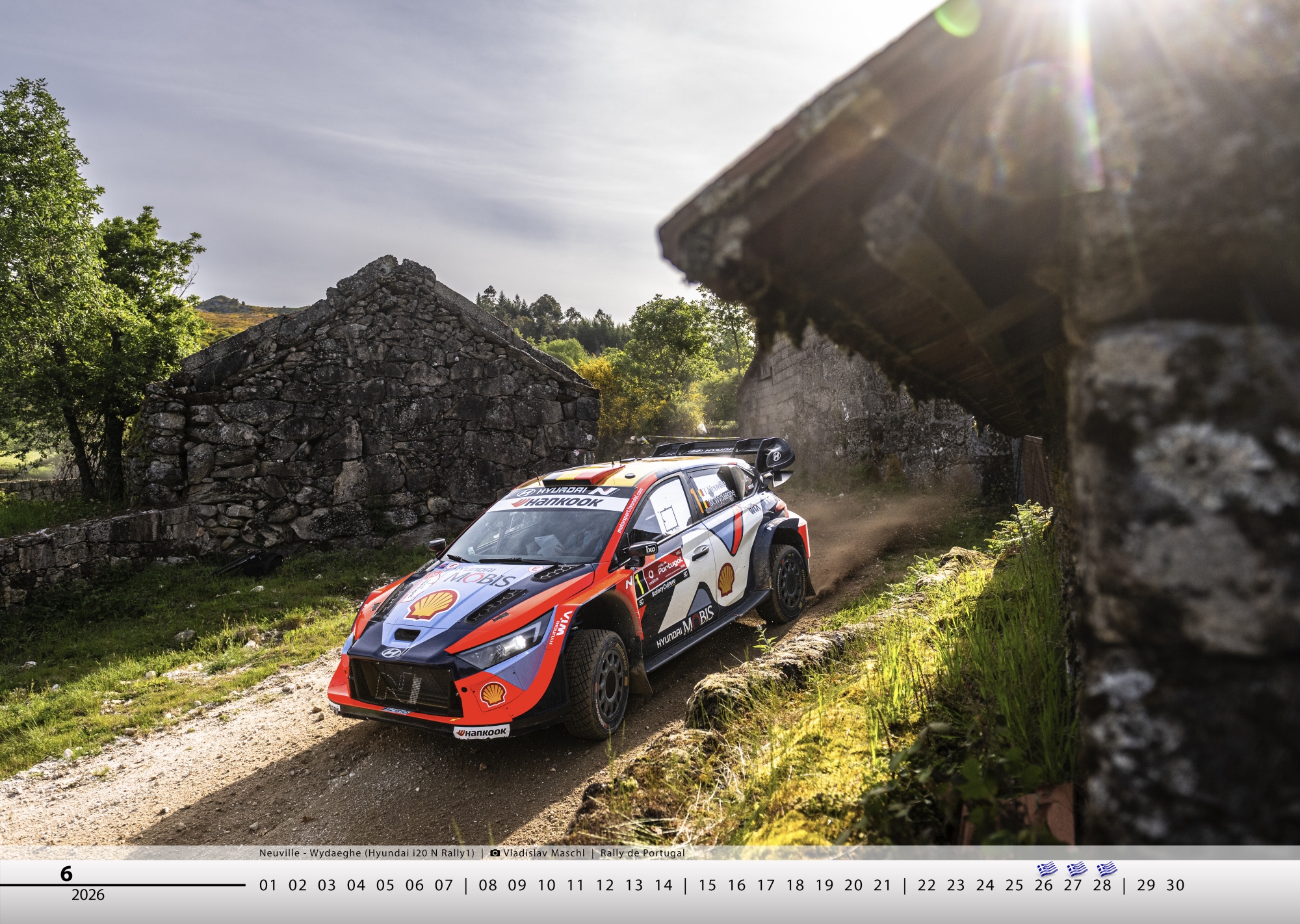Click the Greek flag above date 28
This screenshot has width=1300, height=924.
(x=1106, y=869)
